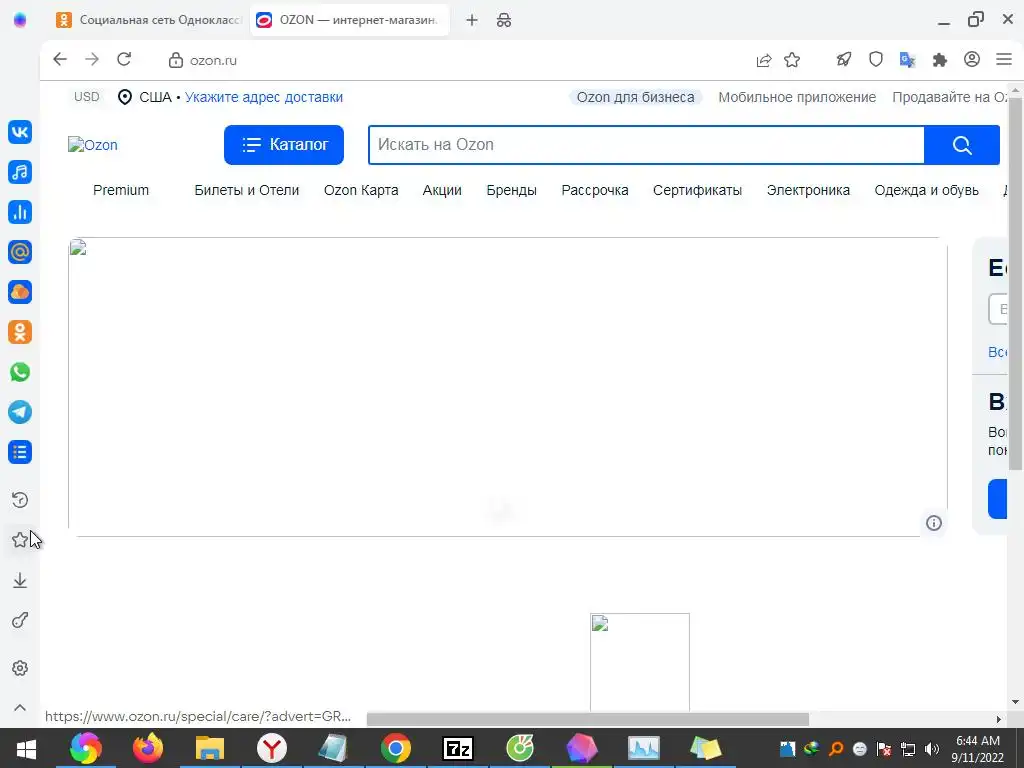Reload the ozon.ru page
This screenshot has height=768, width=1024.
[124, 59]
